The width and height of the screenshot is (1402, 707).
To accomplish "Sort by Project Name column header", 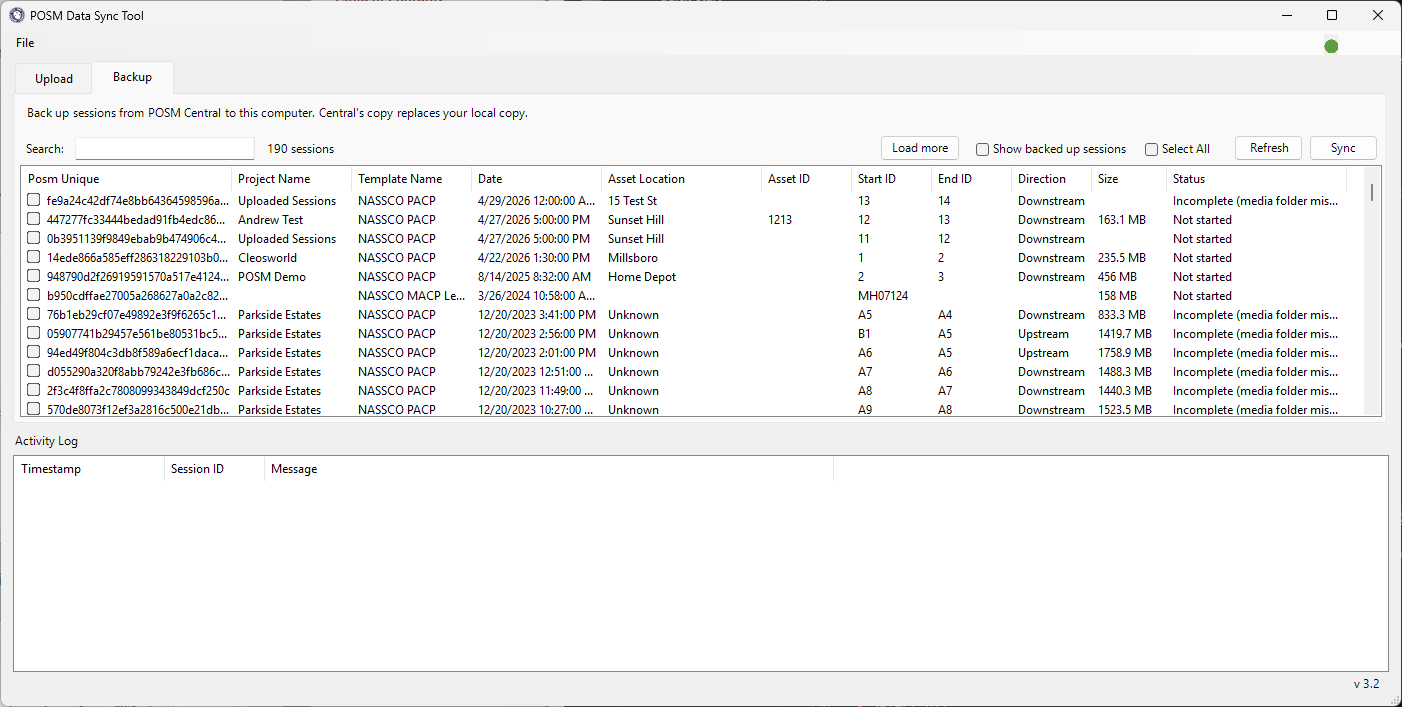I will coord(292,179).
